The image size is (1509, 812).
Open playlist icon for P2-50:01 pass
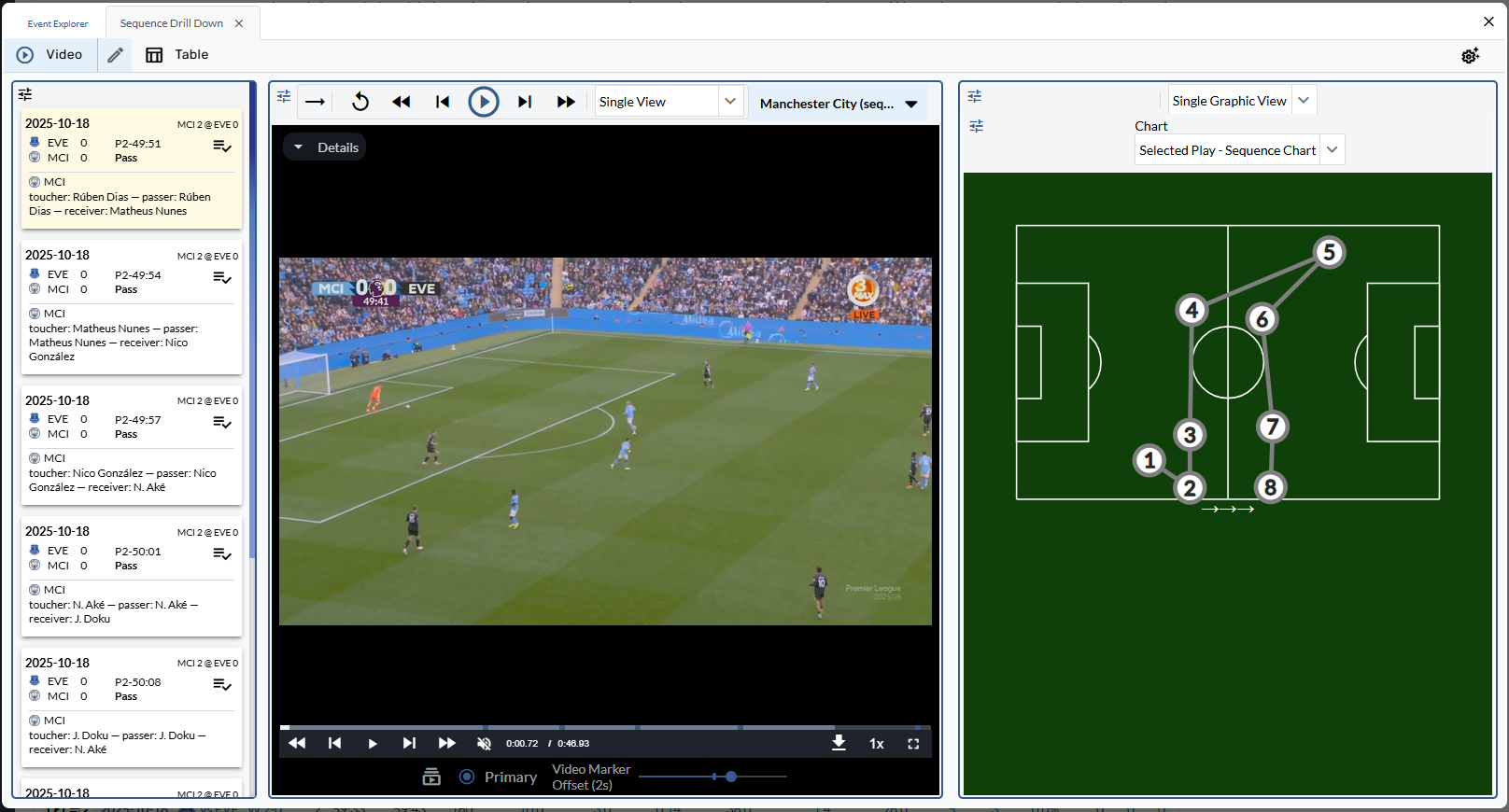(222, 554)
